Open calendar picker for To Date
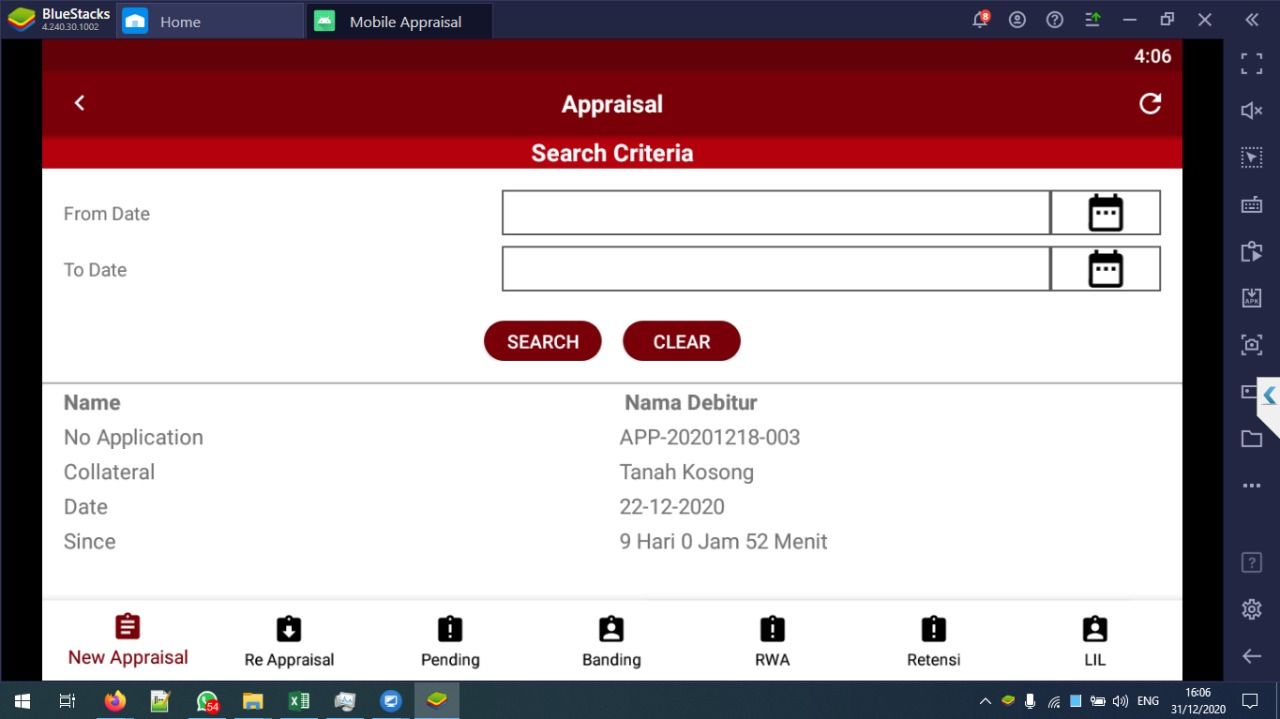The image size is (1280, 719). [1105, 269]
